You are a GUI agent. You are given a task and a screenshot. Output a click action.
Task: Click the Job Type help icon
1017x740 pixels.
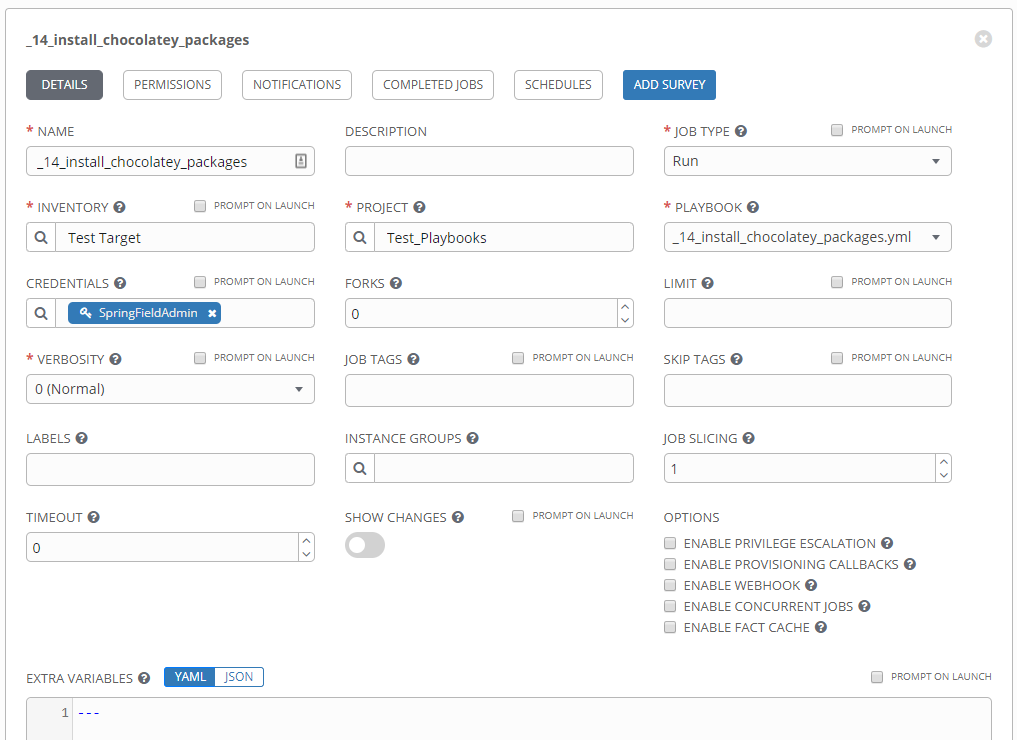point(741,131)
